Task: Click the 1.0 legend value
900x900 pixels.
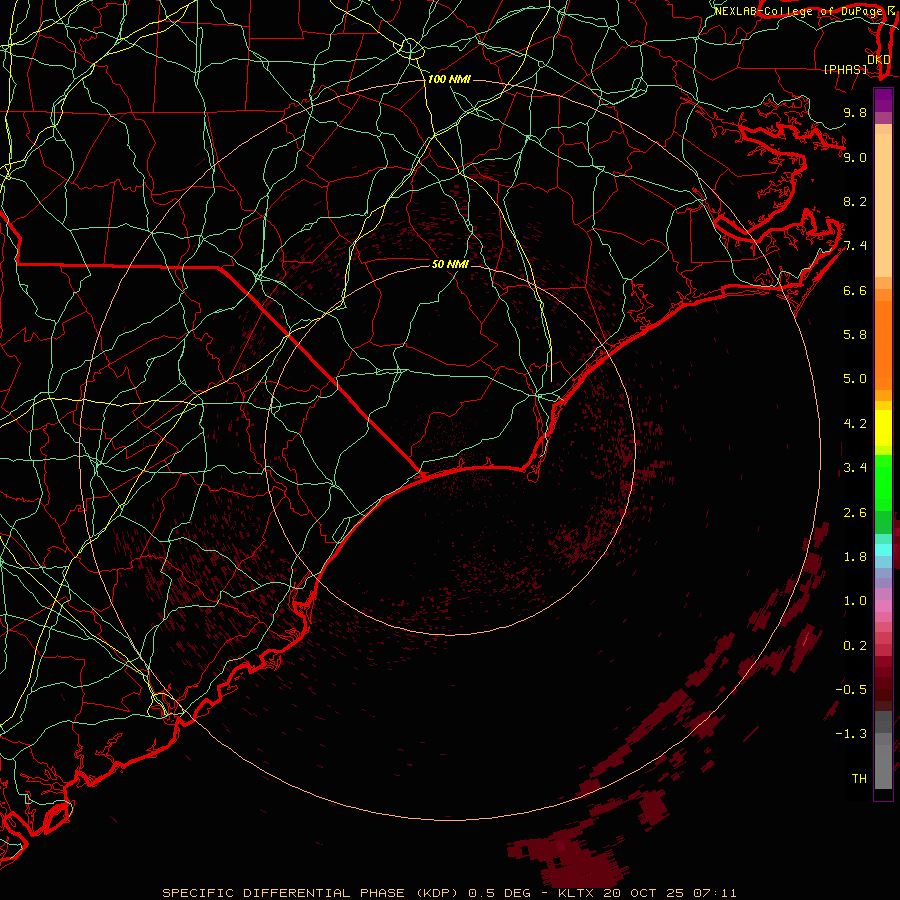Action: point(855,601)
